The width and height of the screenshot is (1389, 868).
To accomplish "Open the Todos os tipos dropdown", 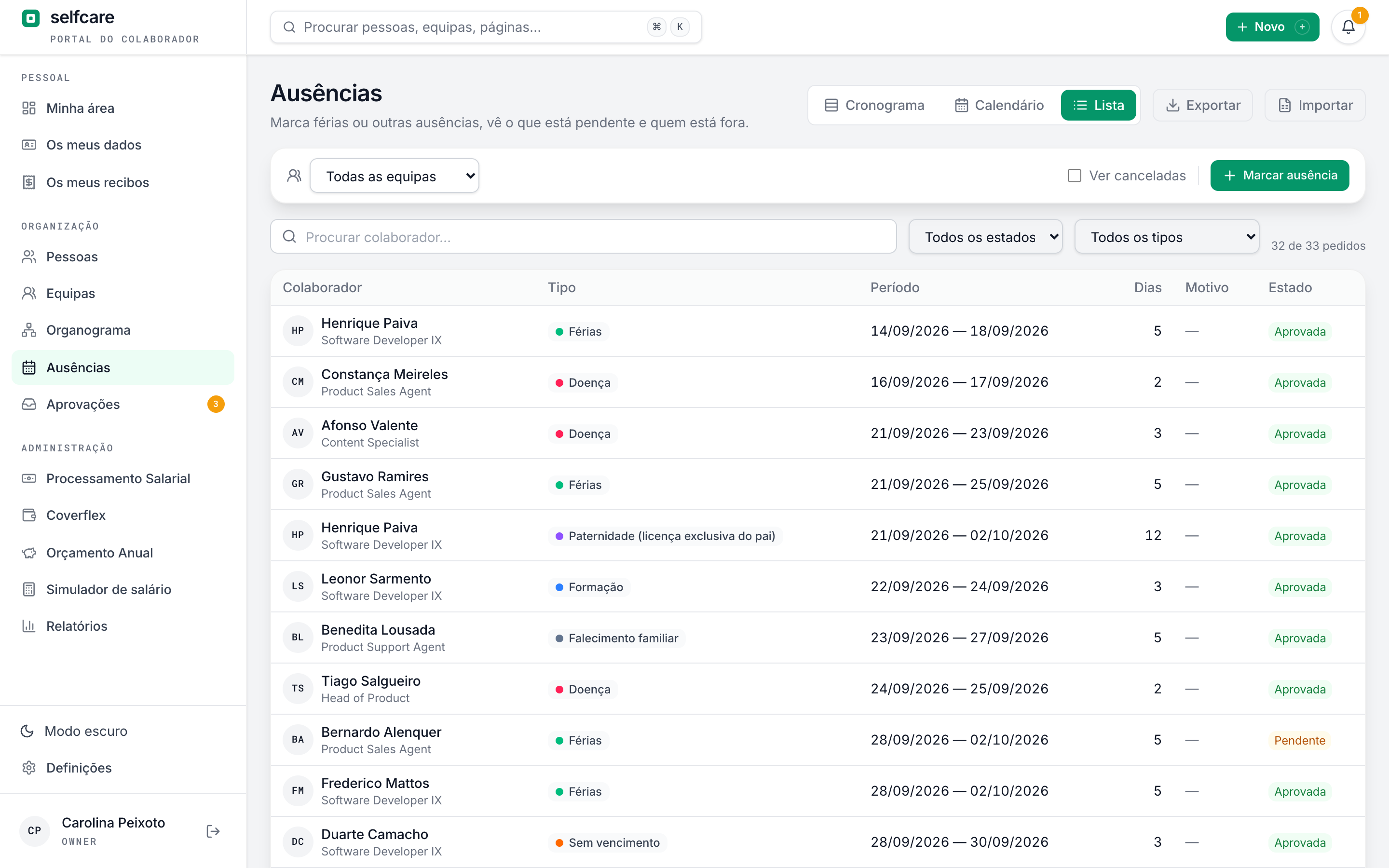I will pos(1167,236).
